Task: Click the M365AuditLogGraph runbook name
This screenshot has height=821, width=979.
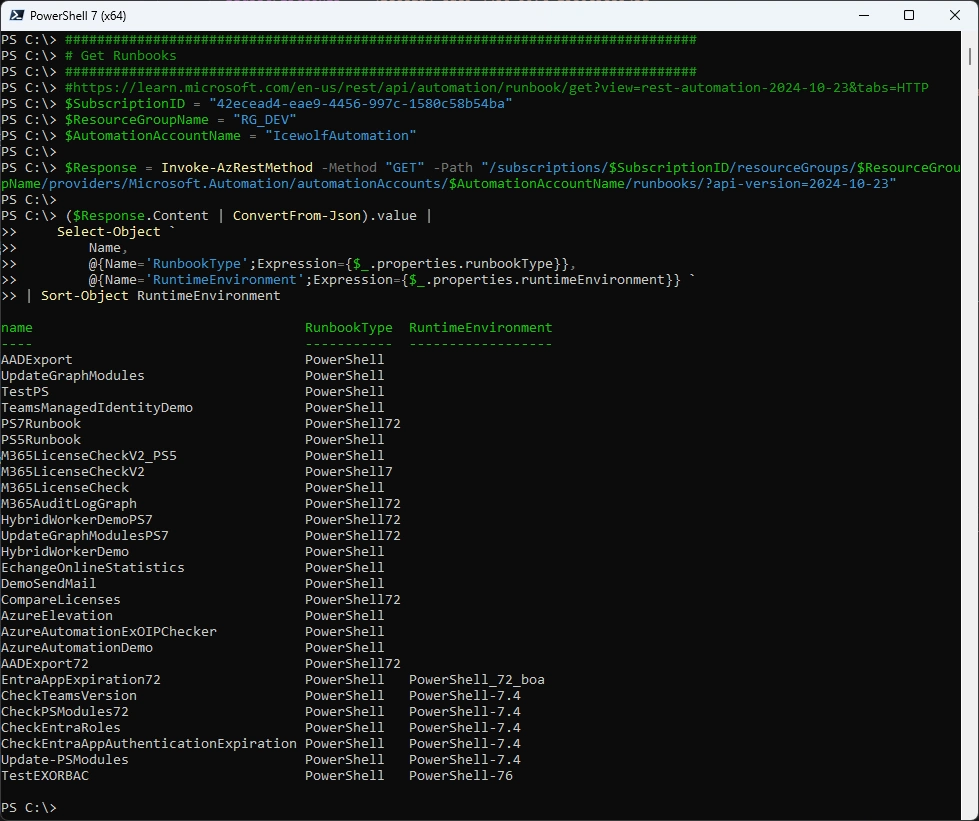Action: tap(69, 504)
